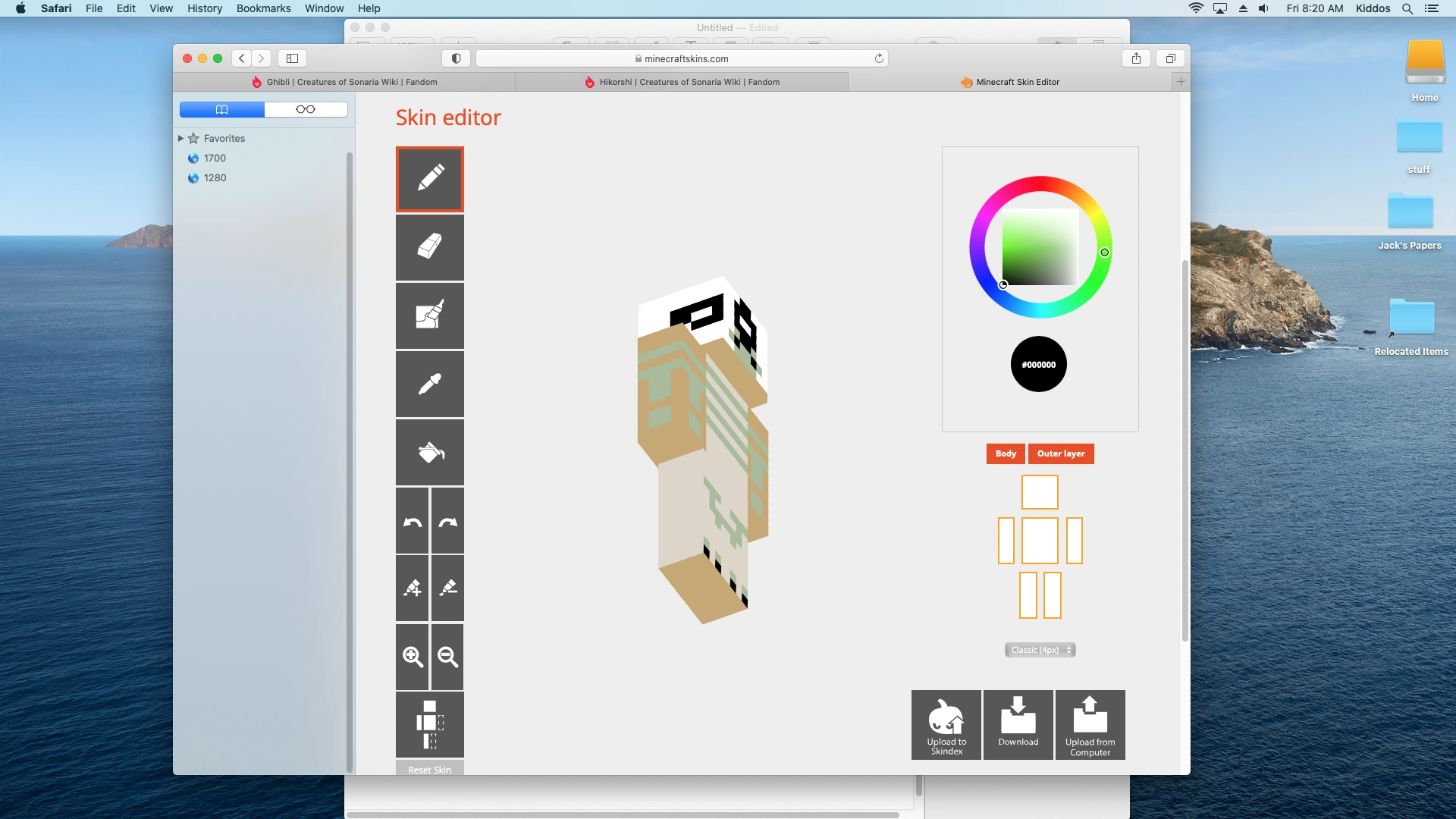Click the zoom out magnifier
Image resolution: width=1456 pixels, height=819 pixels.
pyautogui.click(x=447, y=657)
